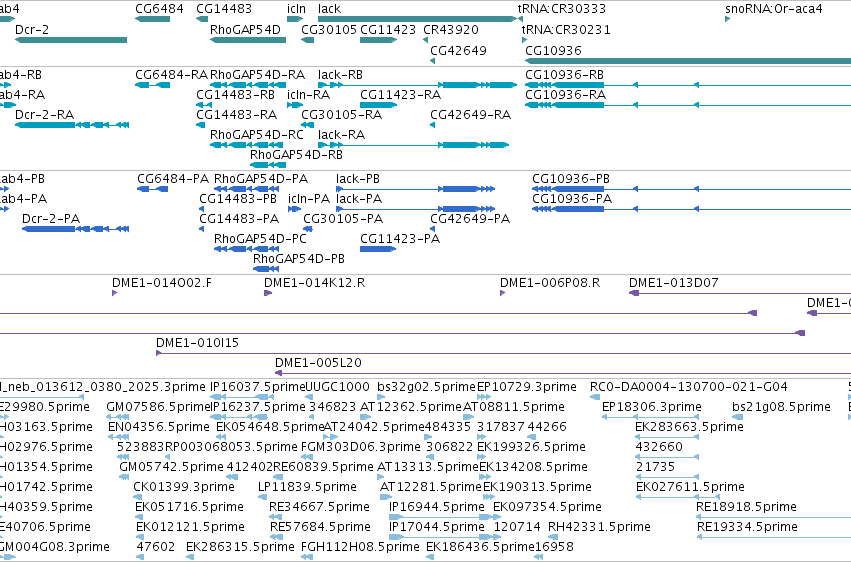The image size is (851, 562).
Task: Select the bs21g08.5prime EST label
Action: click(782, 407)
